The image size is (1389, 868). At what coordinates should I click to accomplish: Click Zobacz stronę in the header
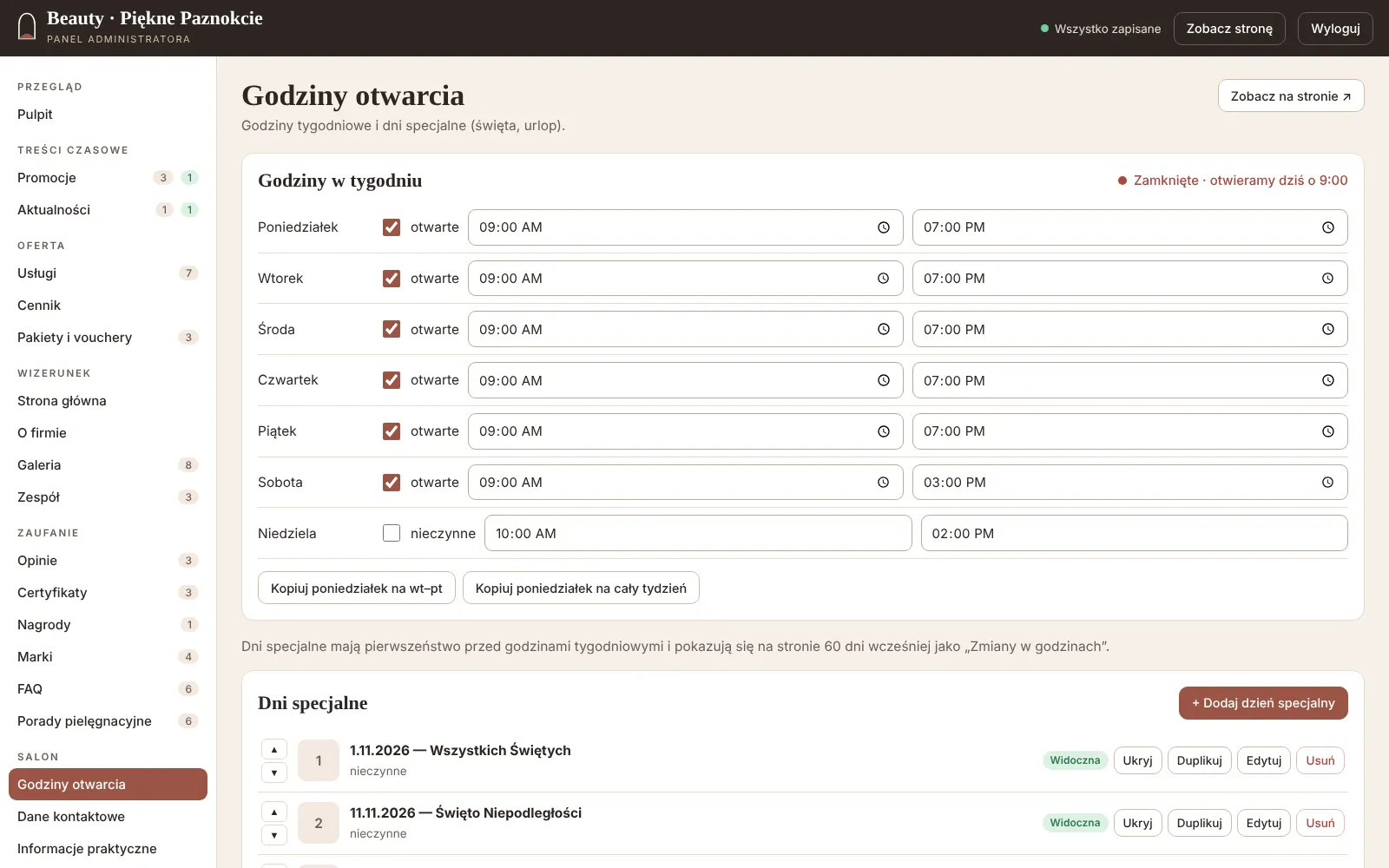click(1229, 29)
